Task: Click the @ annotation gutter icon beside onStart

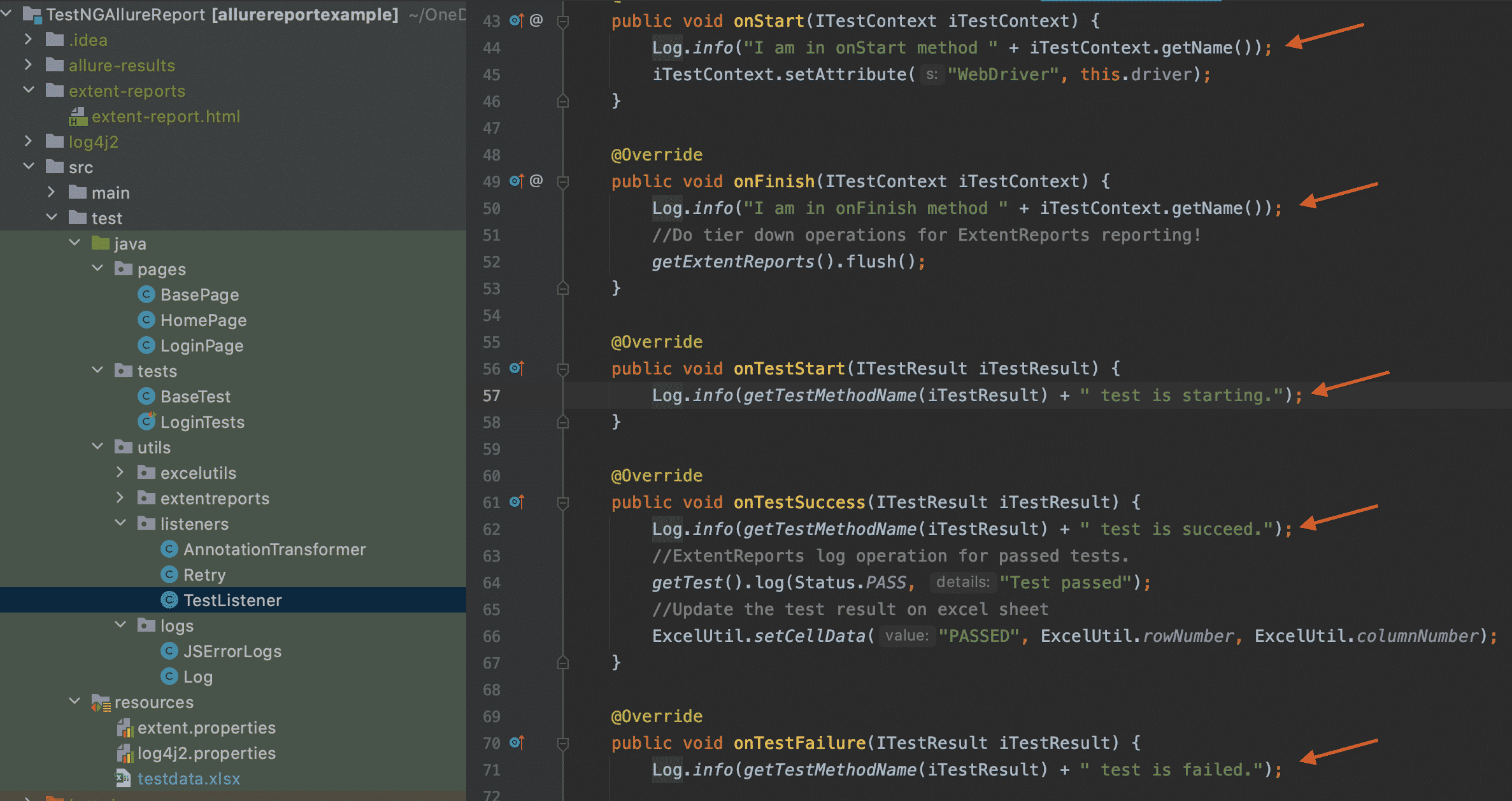Action: [x=536, y=21]
